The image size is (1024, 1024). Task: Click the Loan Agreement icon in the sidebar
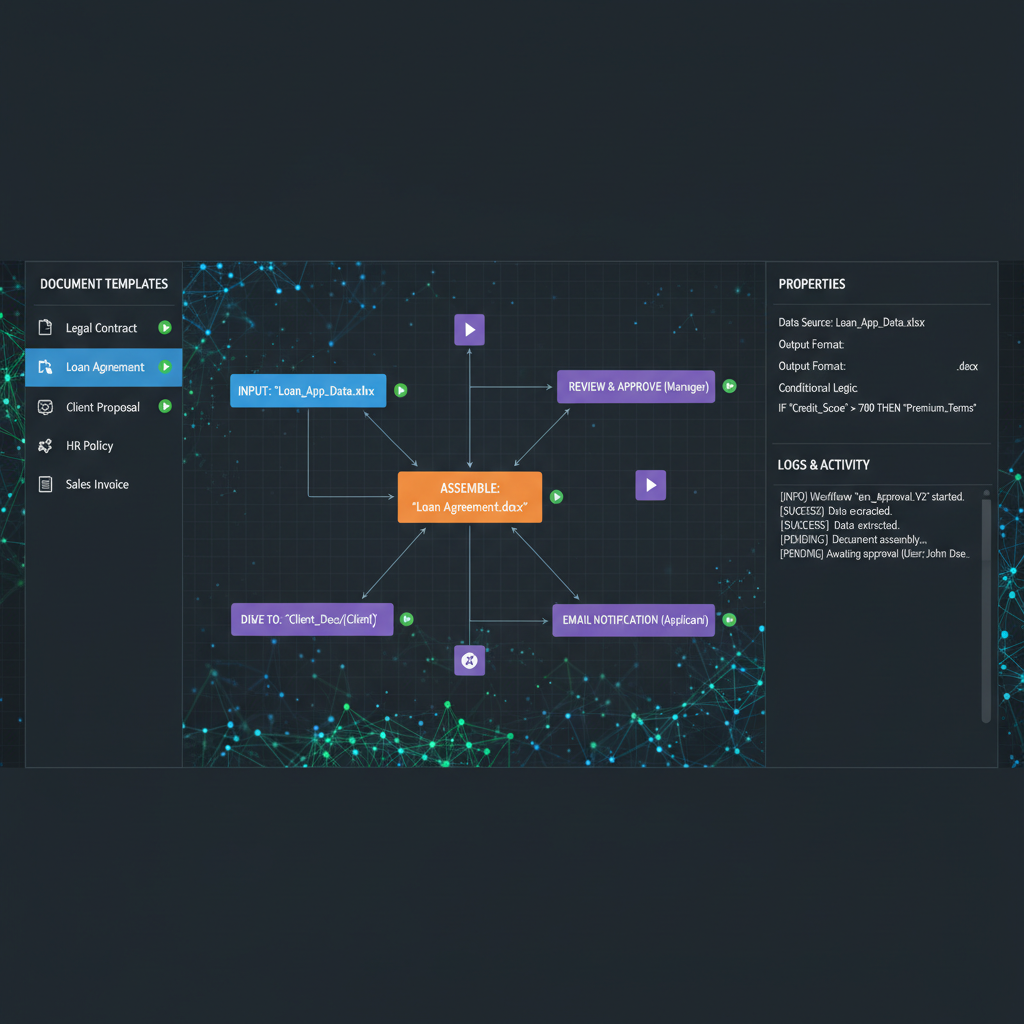point(44,367)
